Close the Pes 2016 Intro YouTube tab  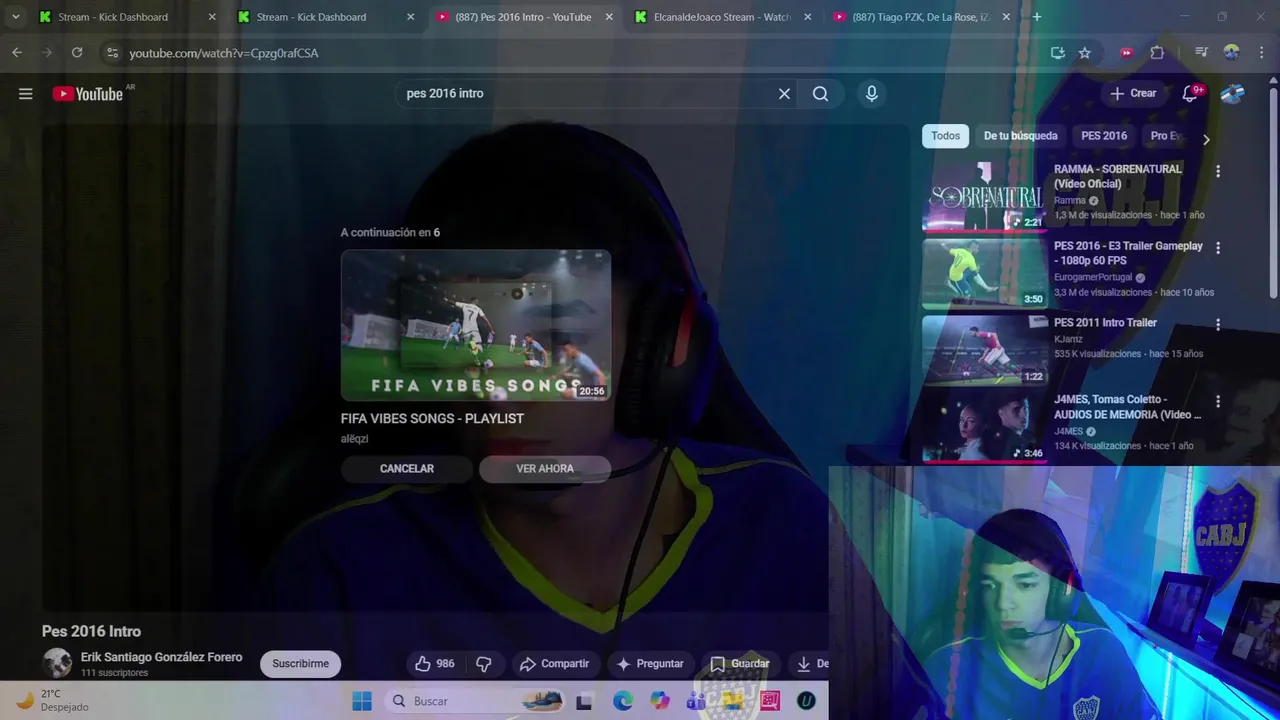(609, 17)
